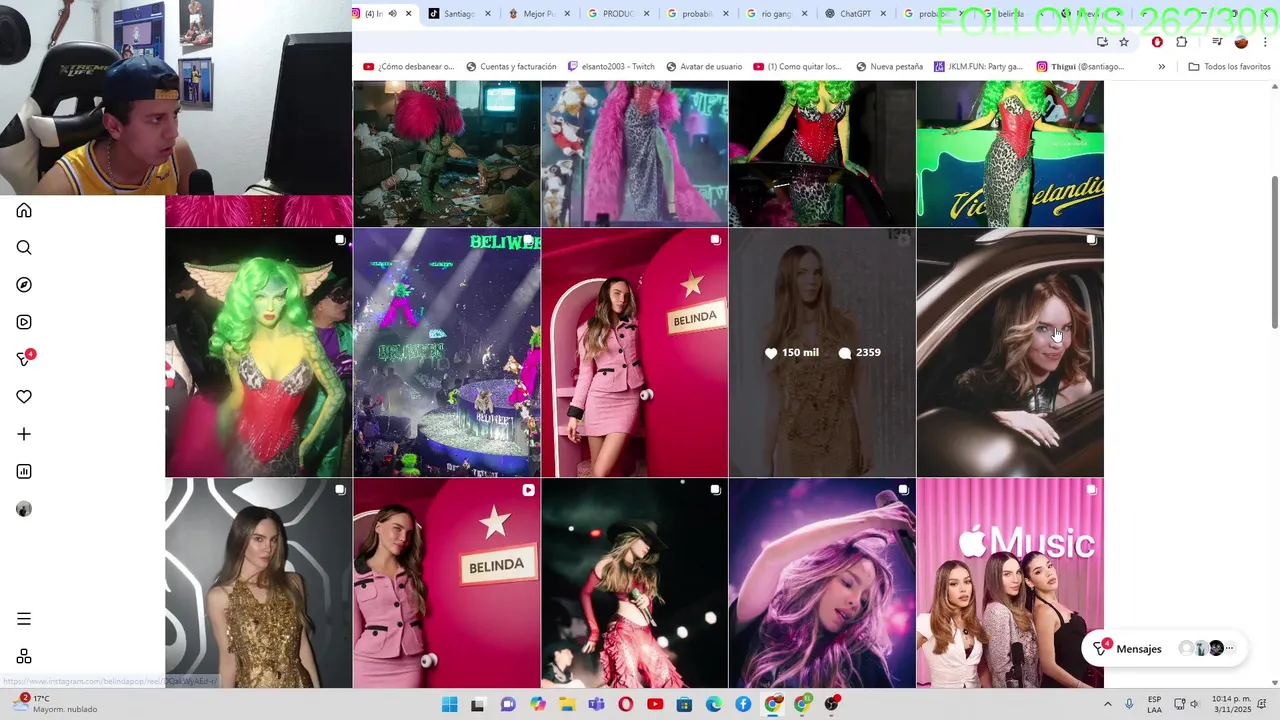
Task: Open pink feather coat post in top row
Action: pyautogui.click(x=635, y=154)
